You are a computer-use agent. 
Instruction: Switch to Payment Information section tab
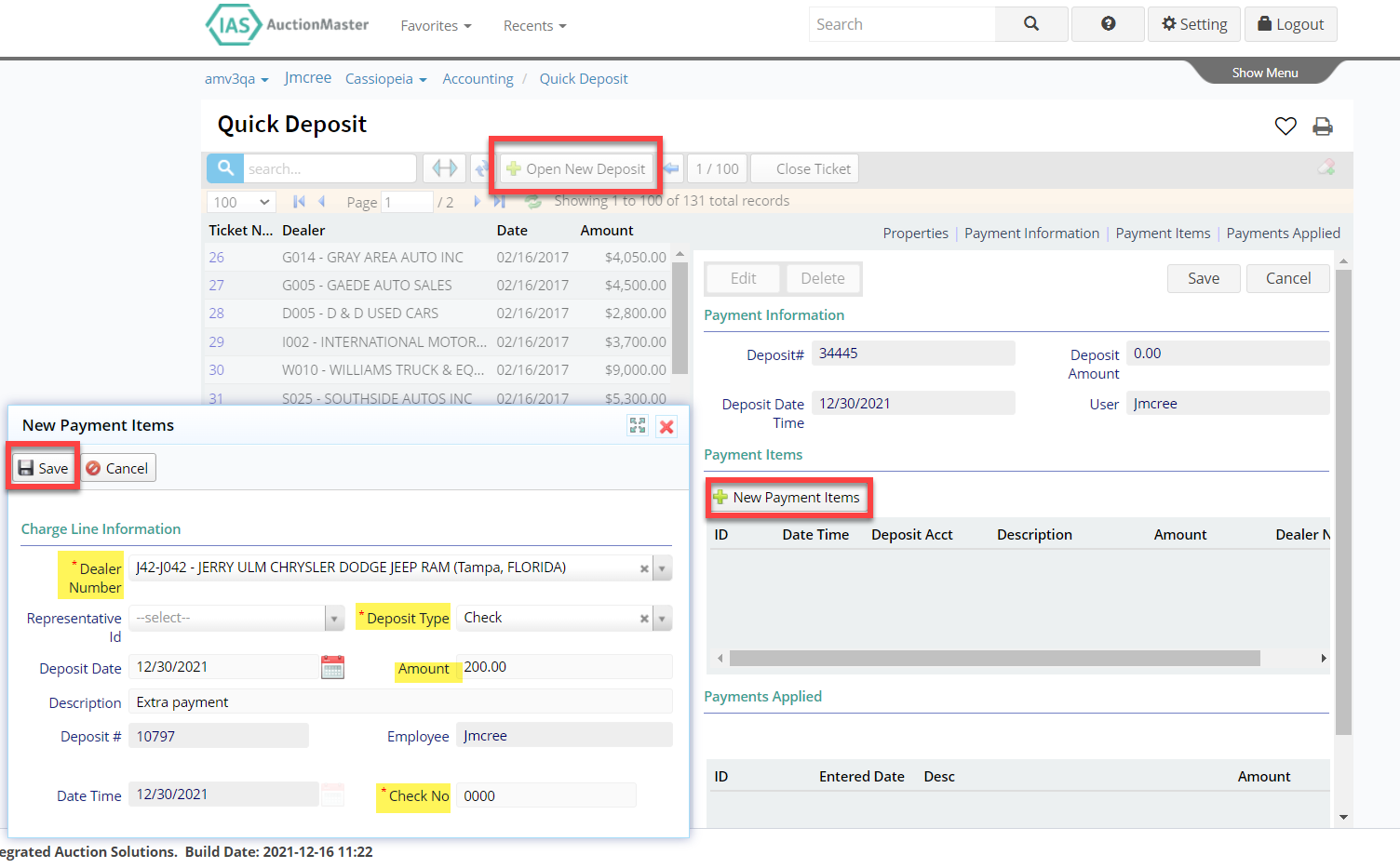1031,234
